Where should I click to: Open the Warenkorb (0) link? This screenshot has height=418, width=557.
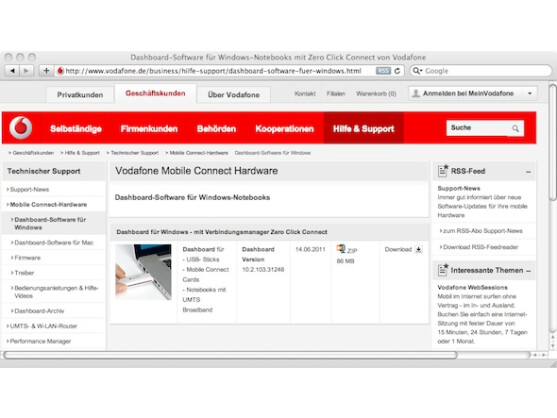(376, 94)
